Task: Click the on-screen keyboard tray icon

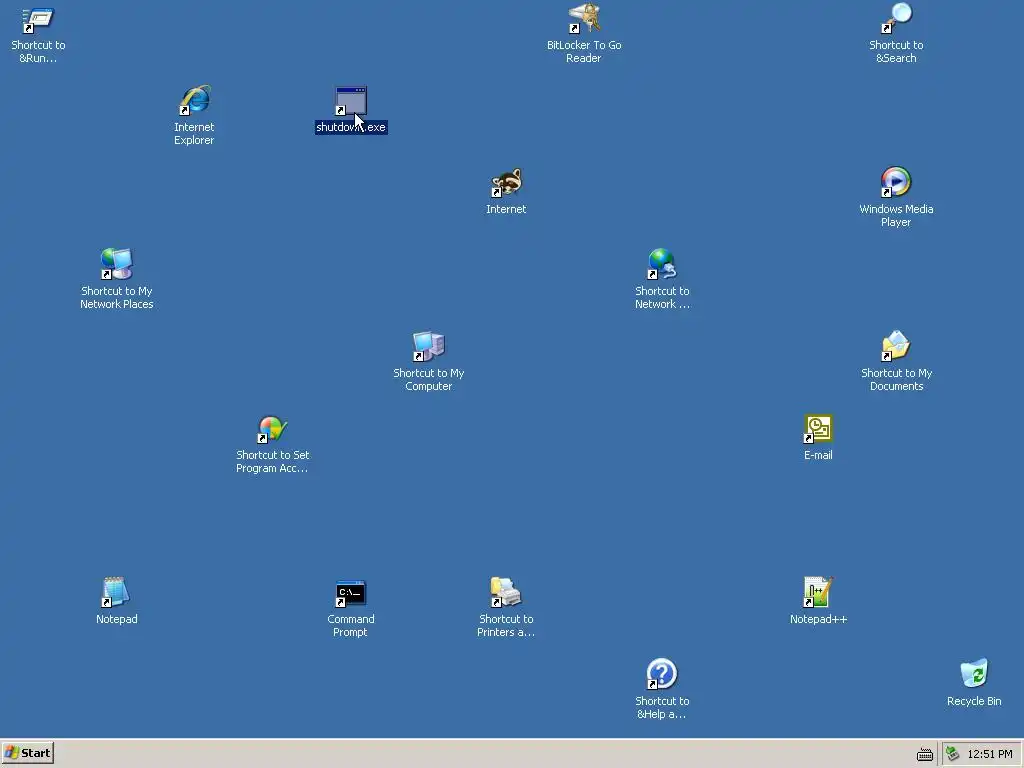Action: pos(925,754)
